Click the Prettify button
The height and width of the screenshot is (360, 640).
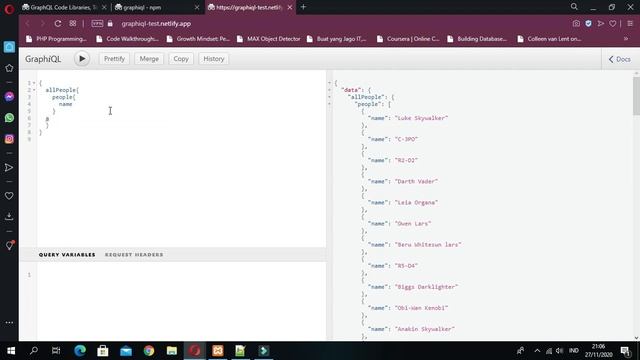click(x=114, y=59)
